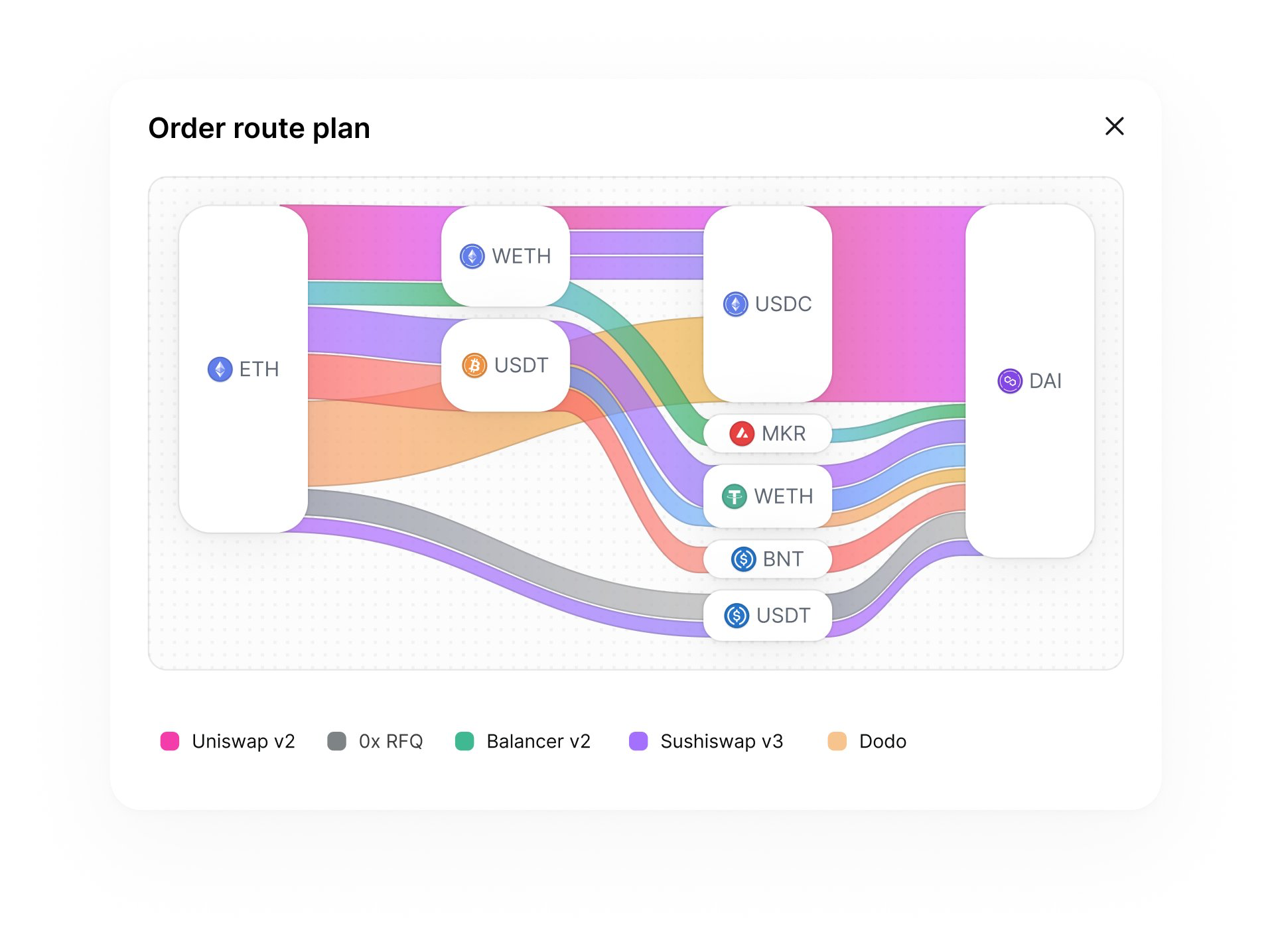The width and height of the screenshot is (1272, 952).
Task: Click the blue USDT icon in the bottom node
Action: tap(737, 616)
